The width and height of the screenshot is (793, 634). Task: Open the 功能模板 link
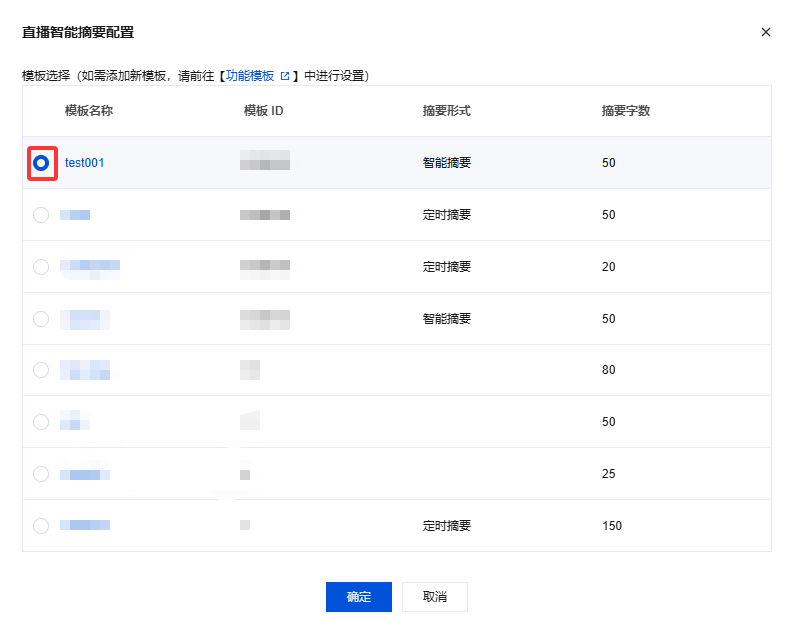[x=250, y=76]
